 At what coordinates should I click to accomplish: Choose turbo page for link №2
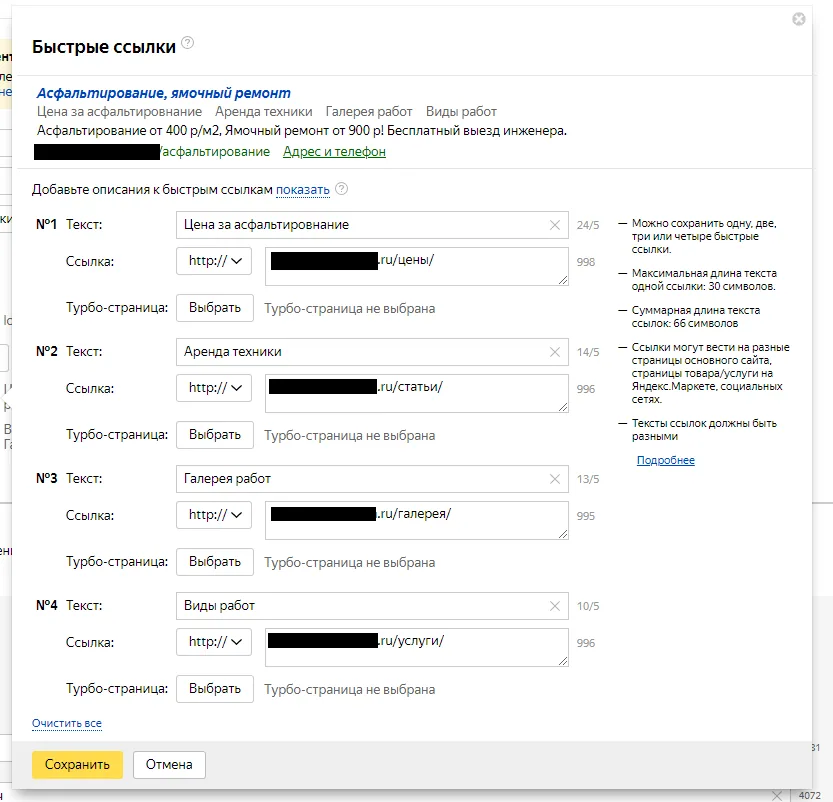point(215,435)
